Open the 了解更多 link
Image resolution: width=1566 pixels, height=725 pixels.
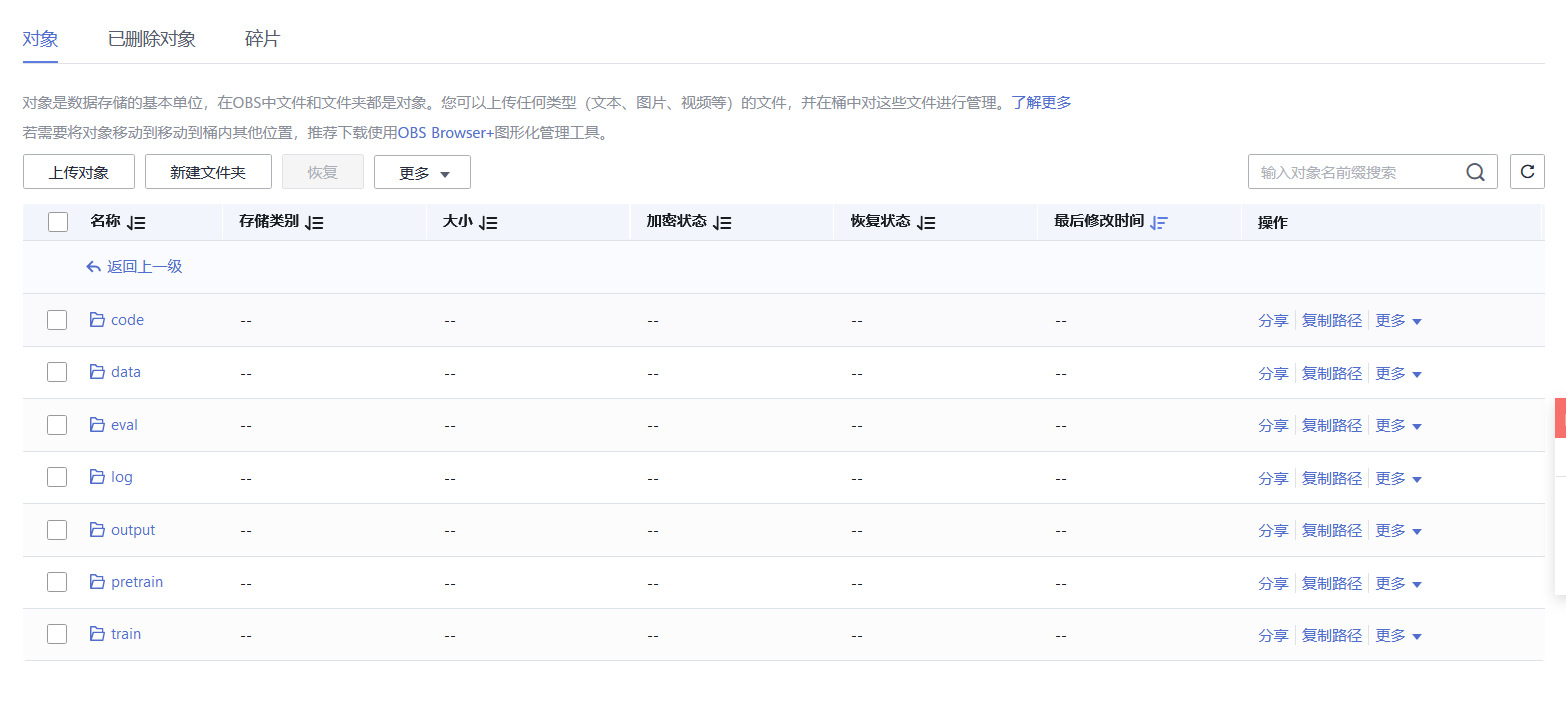coord(1041,102)
